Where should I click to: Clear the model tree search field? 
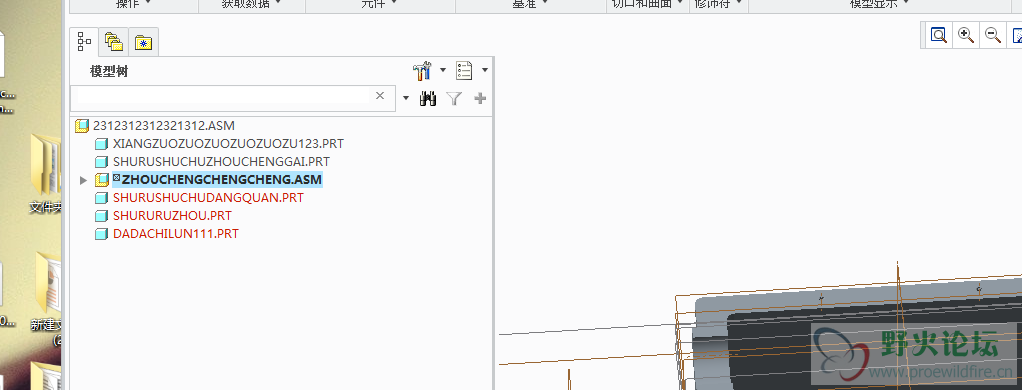pos(380,96)
